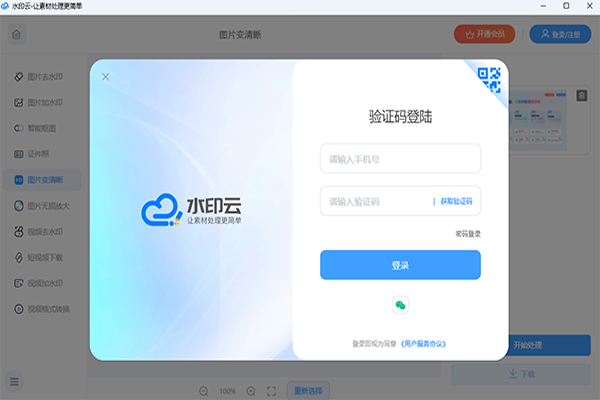Click the zoom out magnifier icon
The height and width of the screenshot is (400, 600).
[x=204, y=390]
